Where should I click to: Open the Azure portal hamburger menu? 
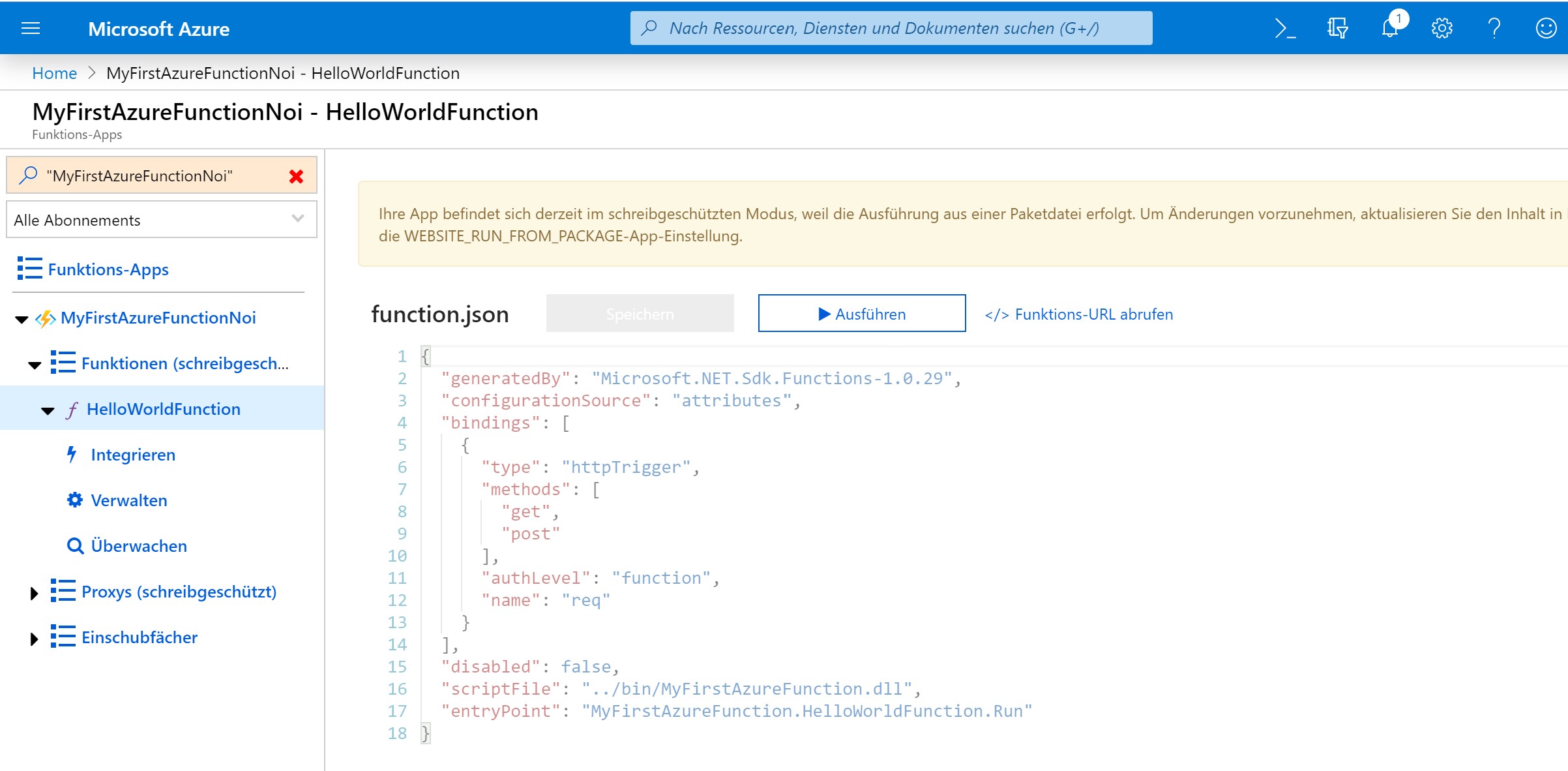31,28
